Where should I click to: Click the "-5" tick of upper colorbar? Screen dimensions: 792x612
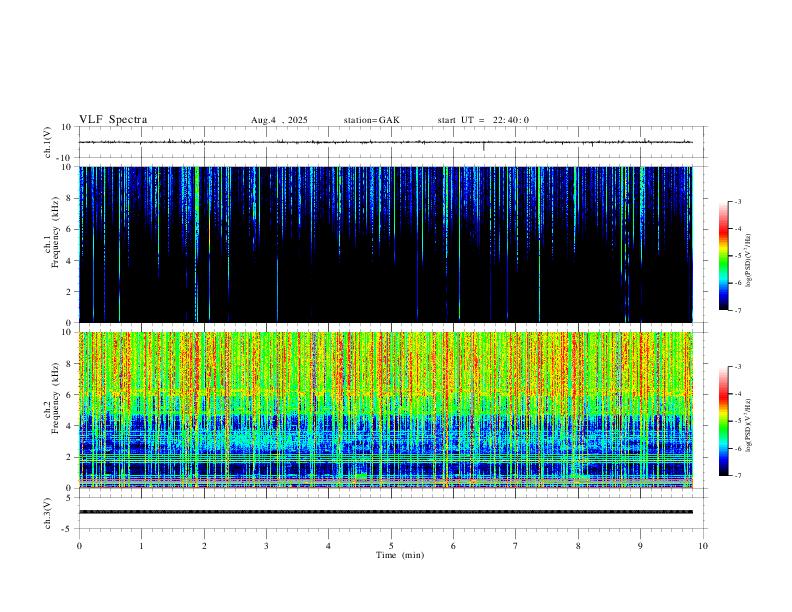click(738, 256)
